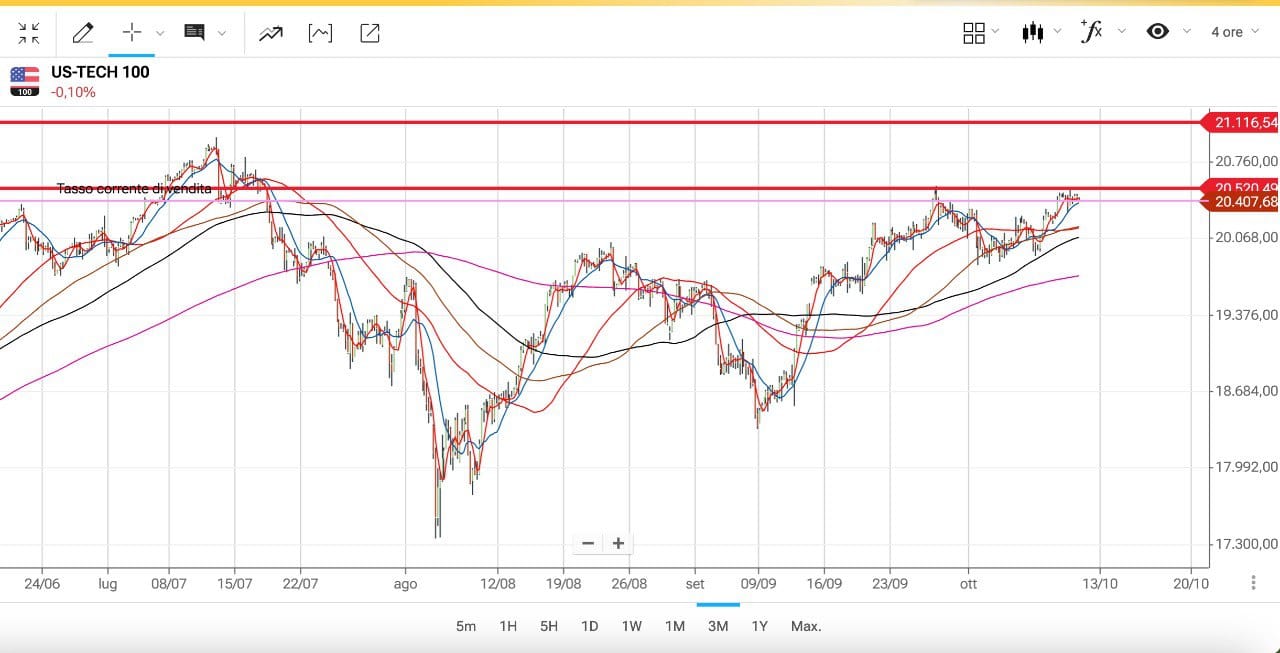Expand the layout grid dropdown arrow
This screenshot has width=1280, height=653.
[995, 31]
